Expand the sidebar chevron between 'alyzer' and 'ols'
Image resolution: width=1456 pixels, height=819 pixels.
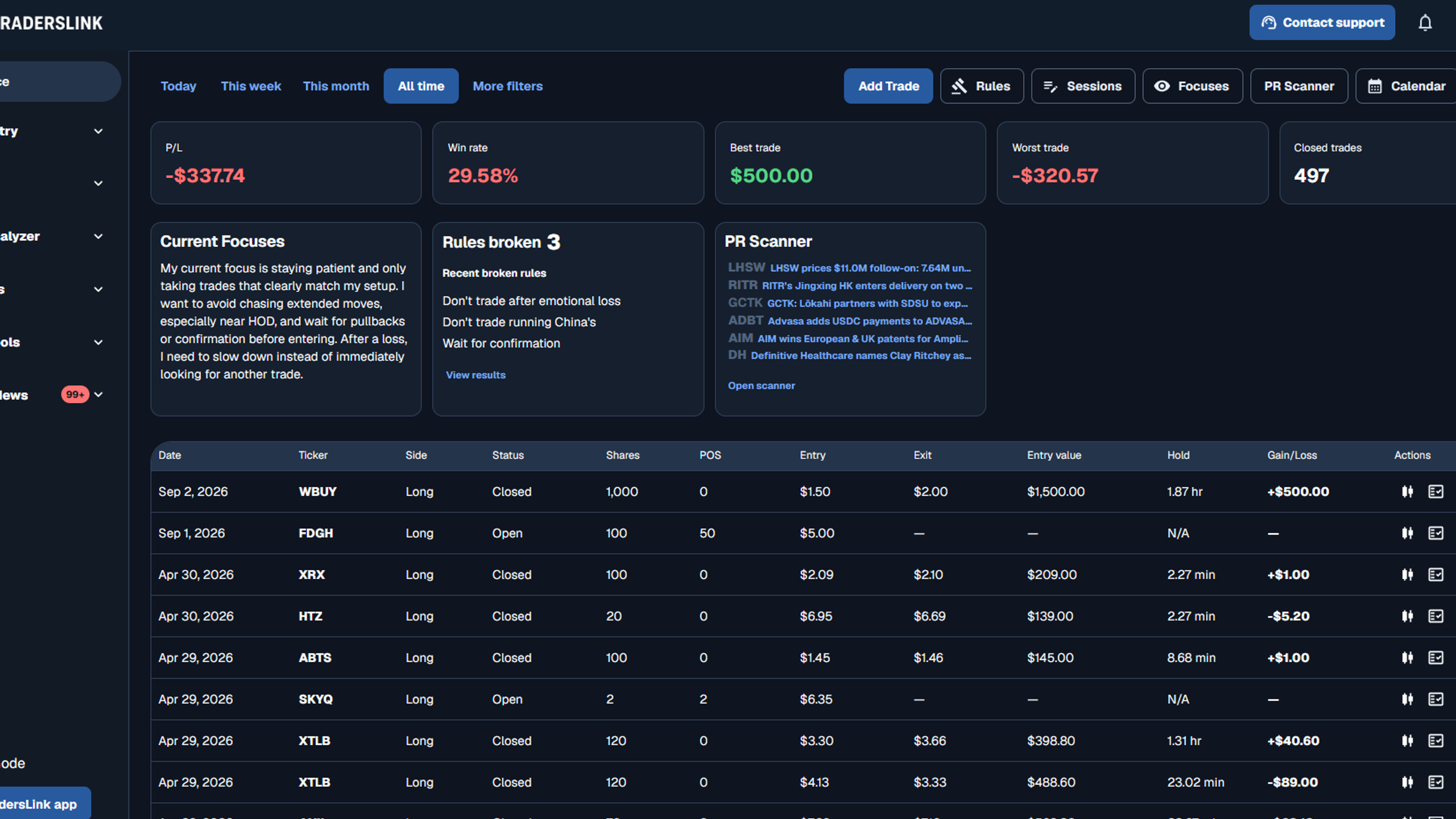click(x=98, y=289)
